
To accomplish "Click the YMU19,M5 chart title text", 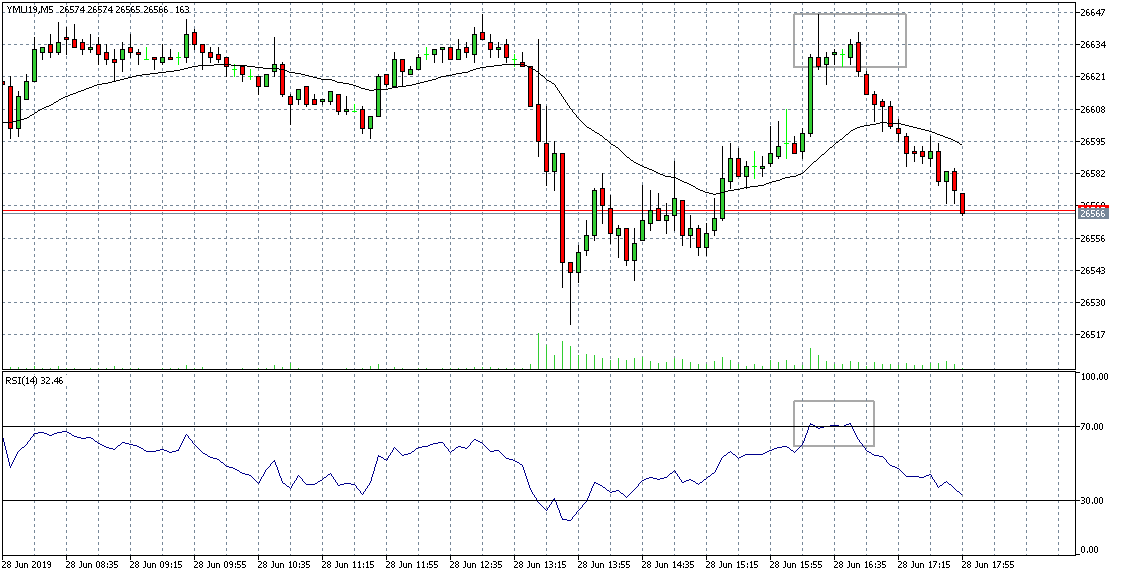I will click(x=29, y=9).
